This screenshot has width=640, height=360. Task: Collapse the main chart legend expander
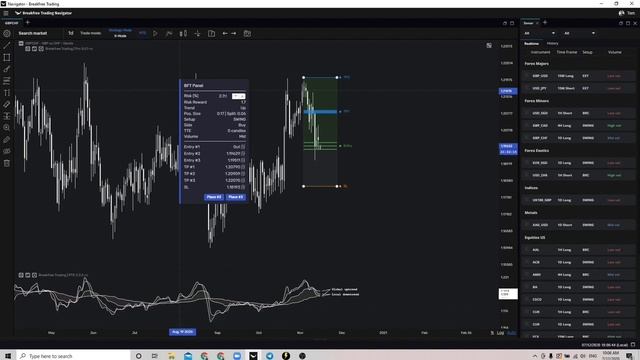[21, 43]
